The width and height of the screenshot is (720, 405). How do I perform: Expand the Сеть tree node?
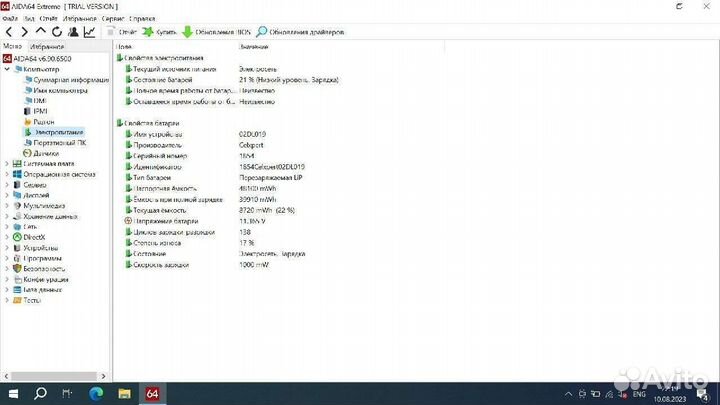(7, 227)
